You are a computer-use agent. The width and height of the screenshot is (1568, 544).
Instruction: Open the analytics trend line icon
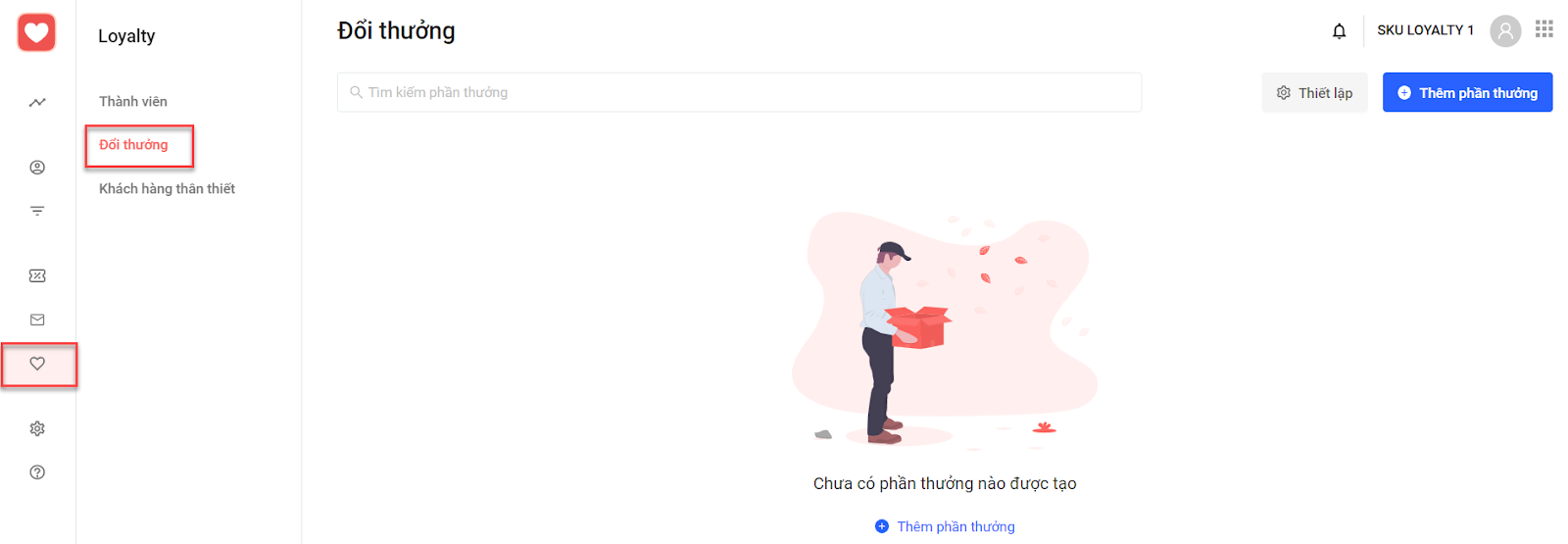click(37, 102)
